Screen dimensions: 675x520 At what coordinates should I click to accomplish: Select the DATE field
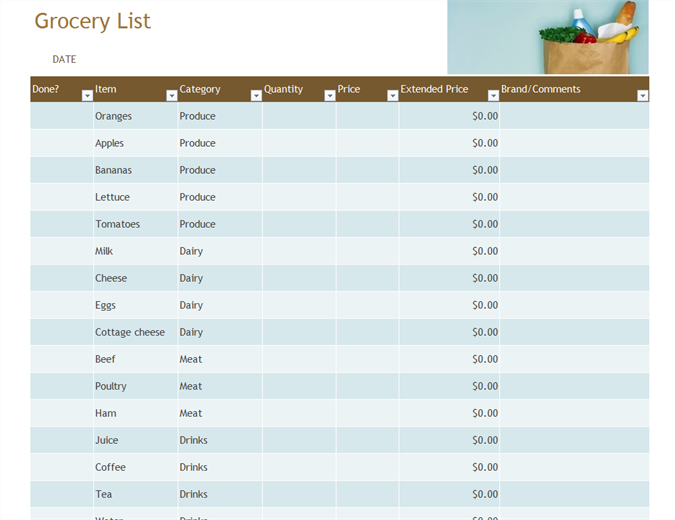(x=64, y=59)
